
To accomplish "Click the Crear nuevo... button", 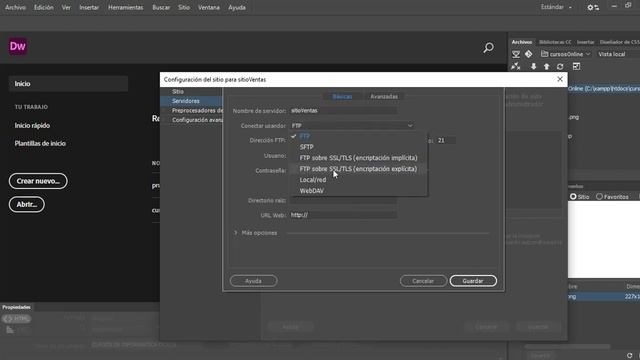I will point(38,181).
